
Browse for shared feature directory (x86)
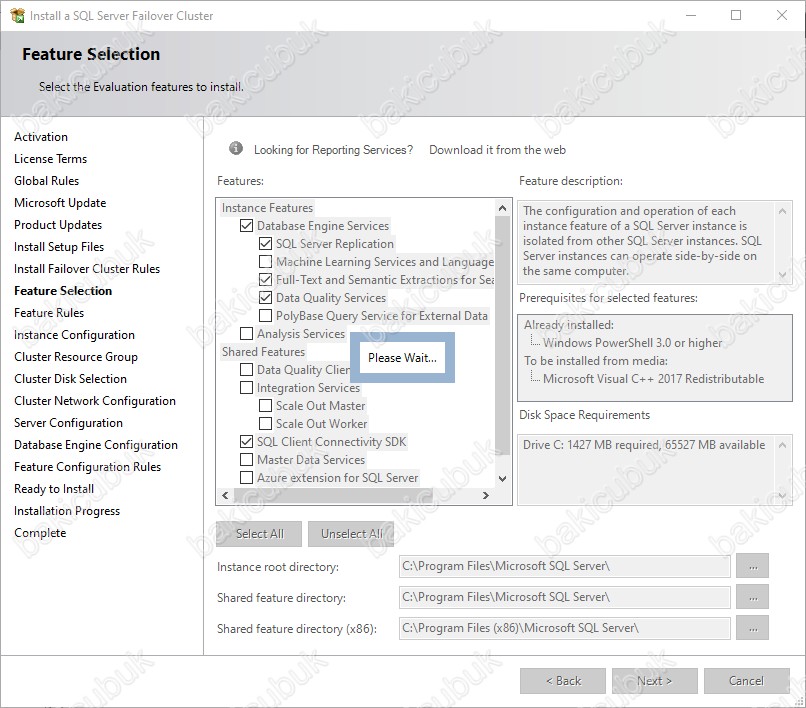tap(753, 628)
